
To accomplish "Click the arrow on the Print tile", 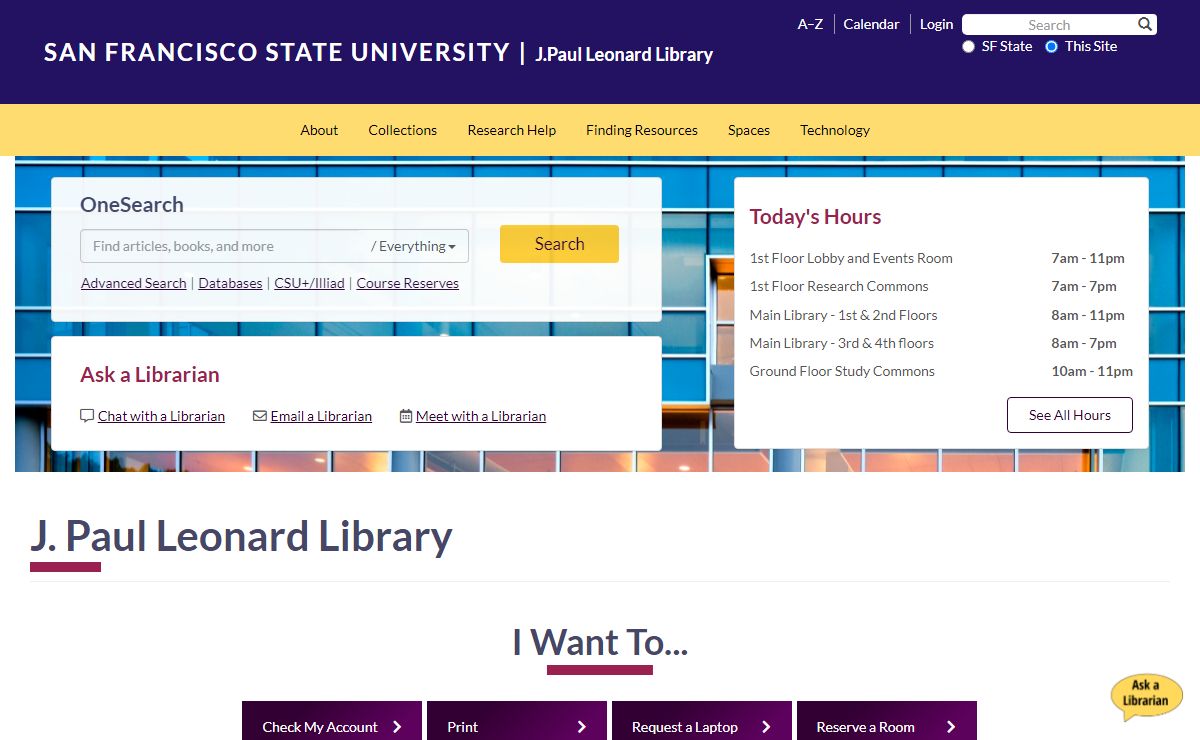I will click(582, 727).
